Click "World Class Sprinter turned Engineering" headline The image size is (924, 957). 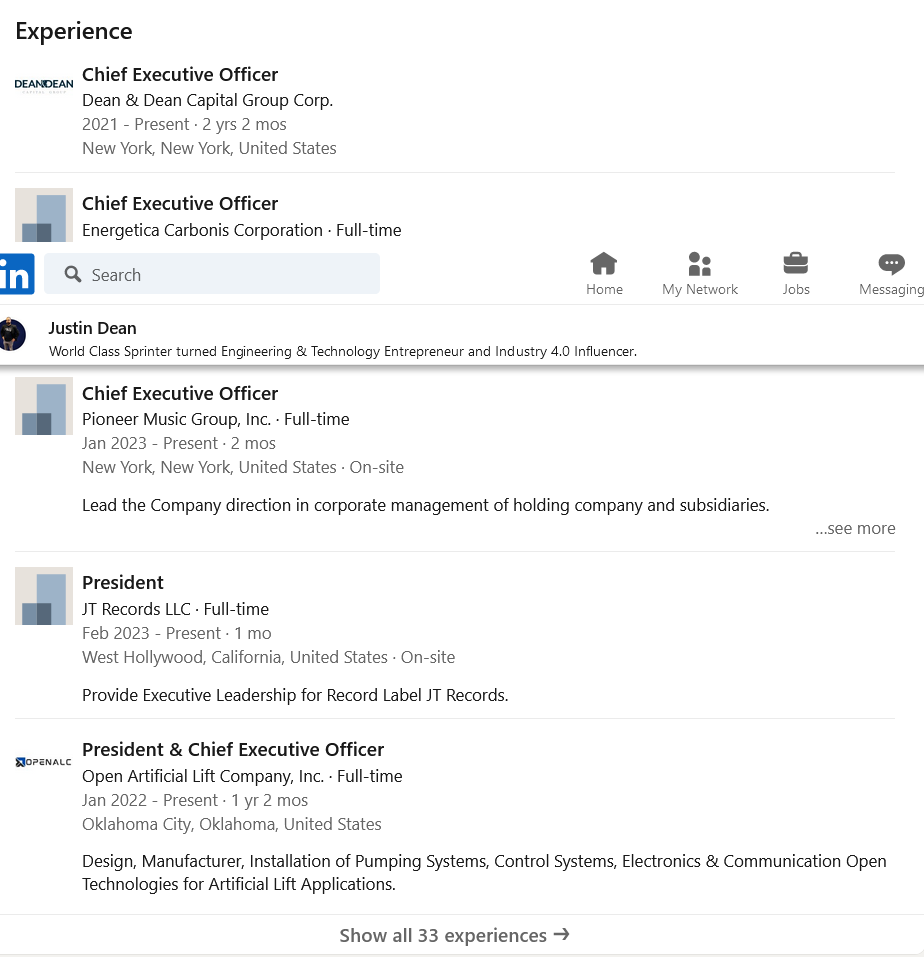pyautogui.click(x=343, y=352)
